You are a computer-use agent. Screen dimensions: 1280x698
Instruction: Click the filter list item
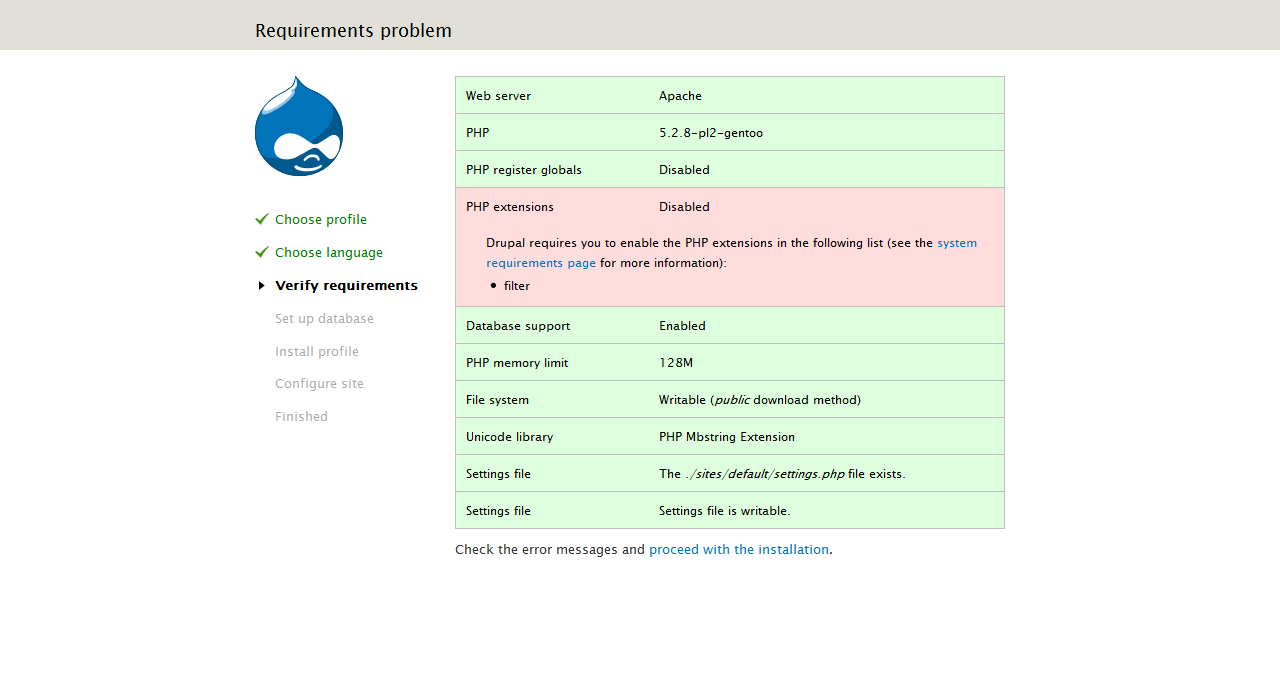click(517, 286)
